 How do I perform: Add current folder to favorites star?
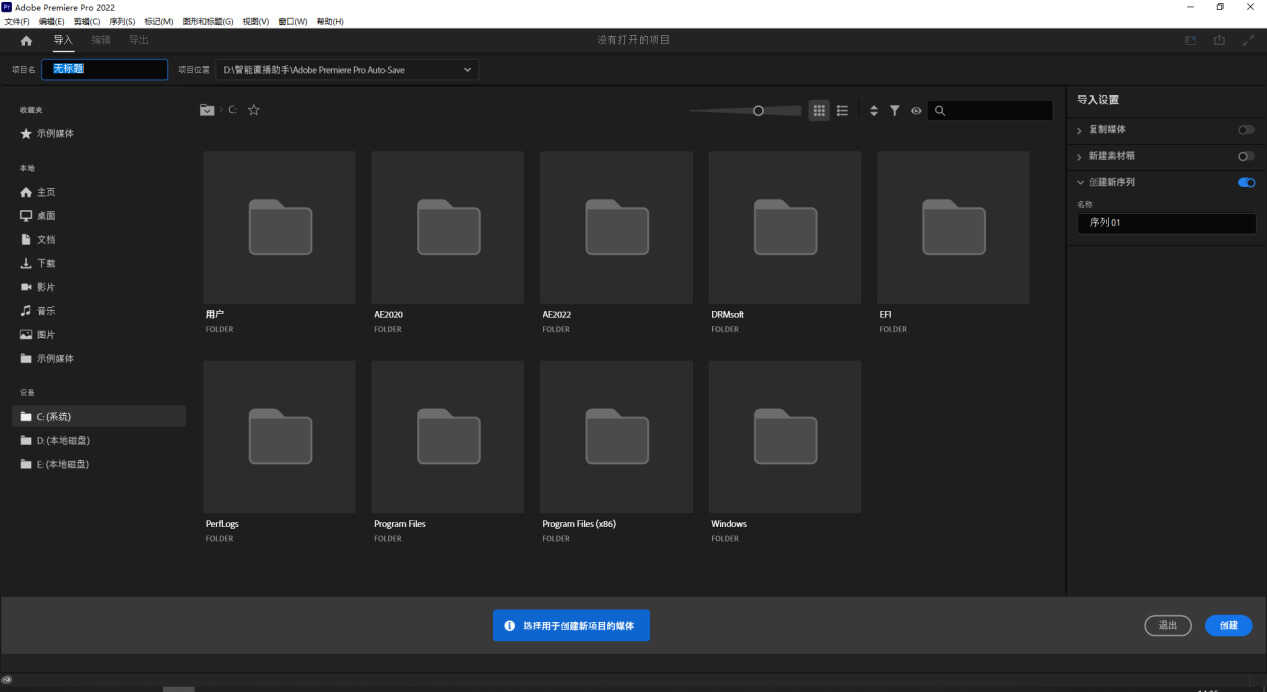pyautogui.click(x=254, y=110)
